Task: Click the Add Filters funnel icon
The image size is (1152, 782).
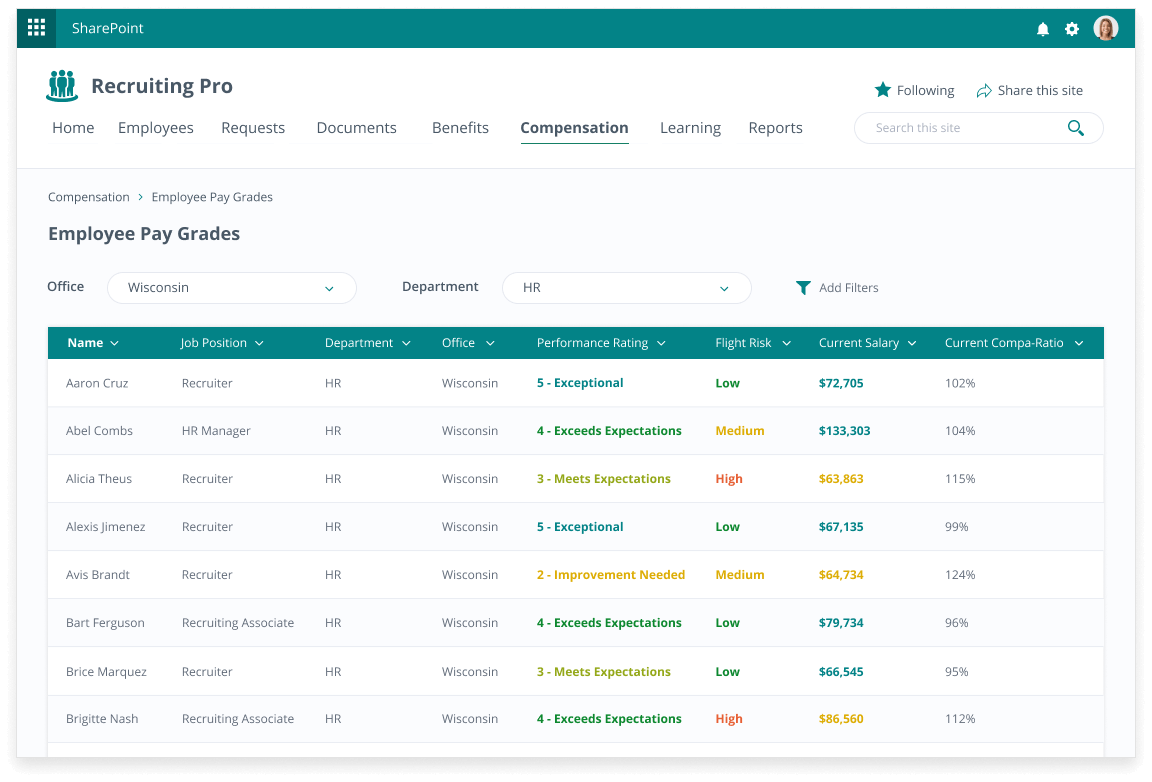Action: 803,288
